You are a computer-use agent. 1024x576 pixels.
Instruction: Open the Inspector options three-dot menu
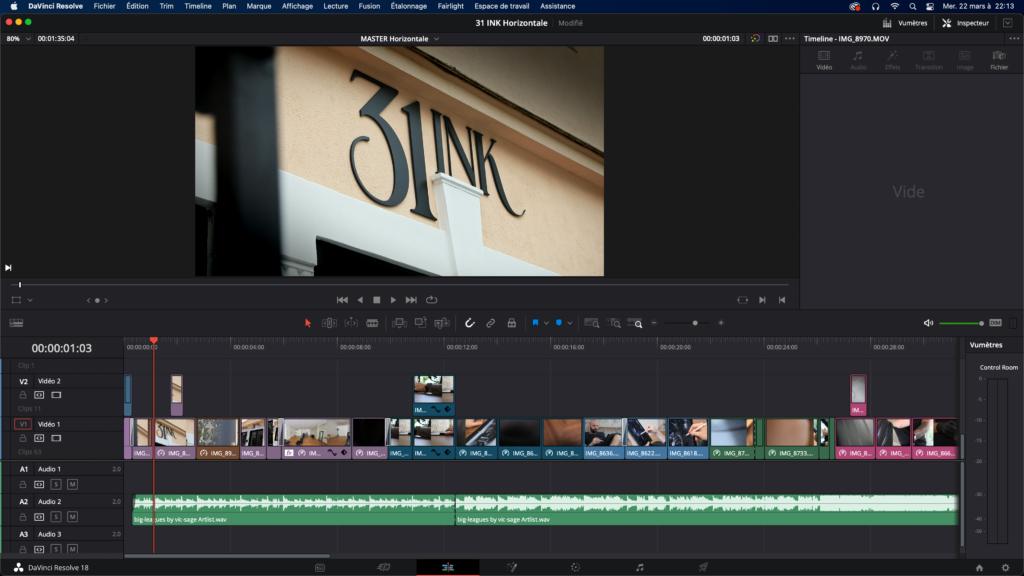tap(1014, 39)
